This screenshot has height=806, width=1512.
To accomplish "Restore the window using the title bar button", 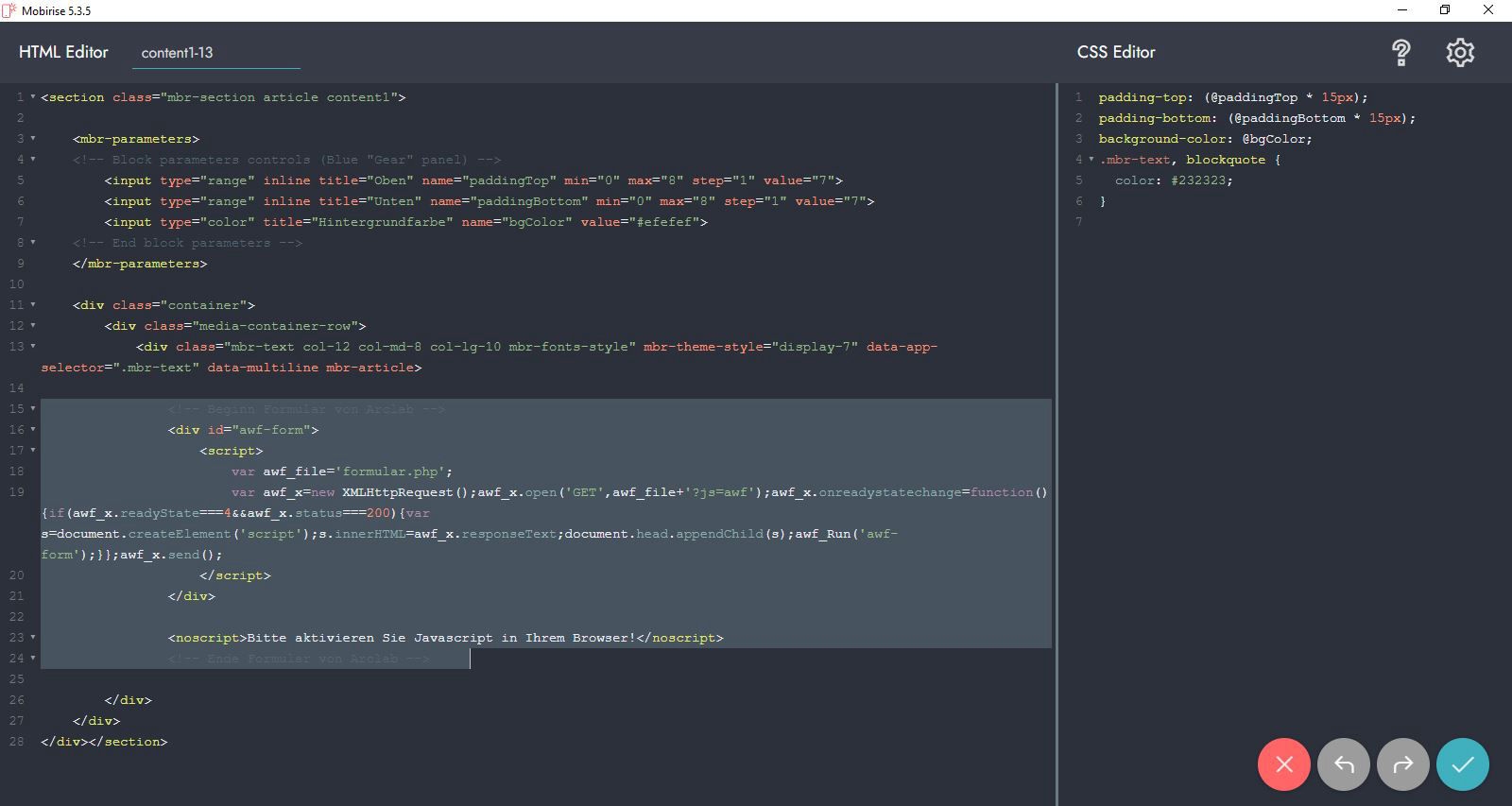I will coord(1444,10).
